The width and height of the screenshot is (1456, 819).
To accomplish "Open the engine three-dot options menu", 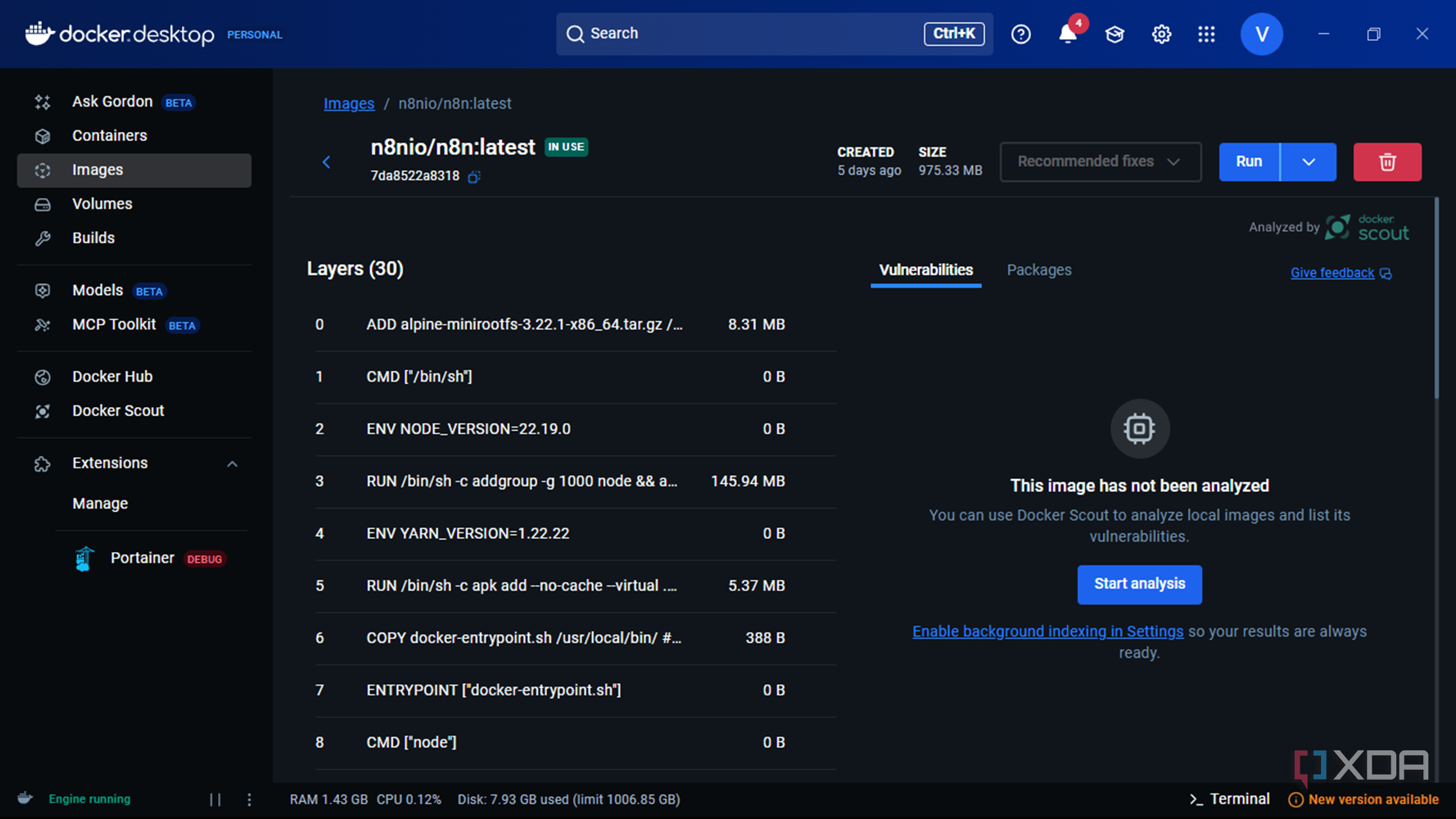I will (x=249, y=799).
